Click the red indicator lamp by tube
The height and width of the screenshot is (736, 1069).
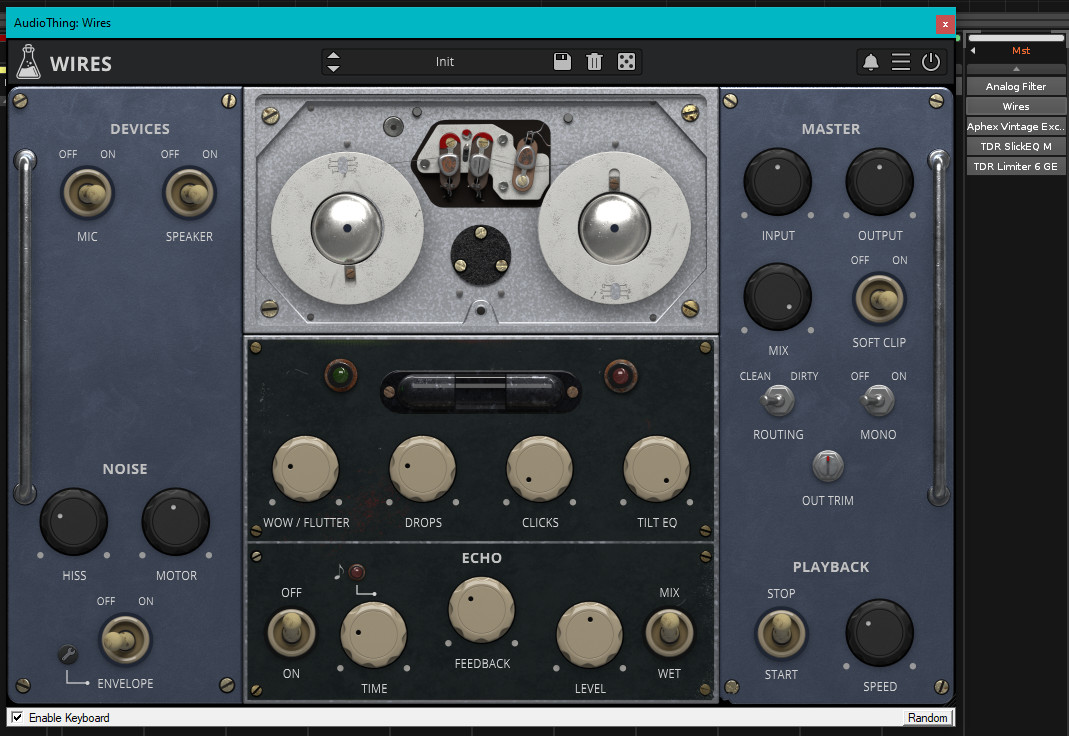tap(620, 375)
